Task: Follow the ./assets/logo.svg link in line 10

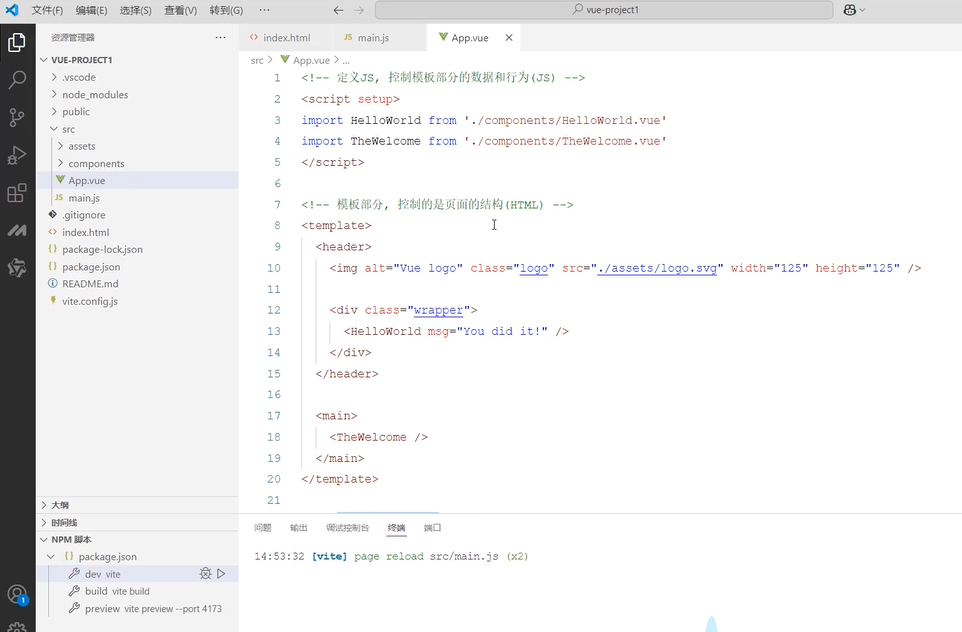Action: pos(657,268)
